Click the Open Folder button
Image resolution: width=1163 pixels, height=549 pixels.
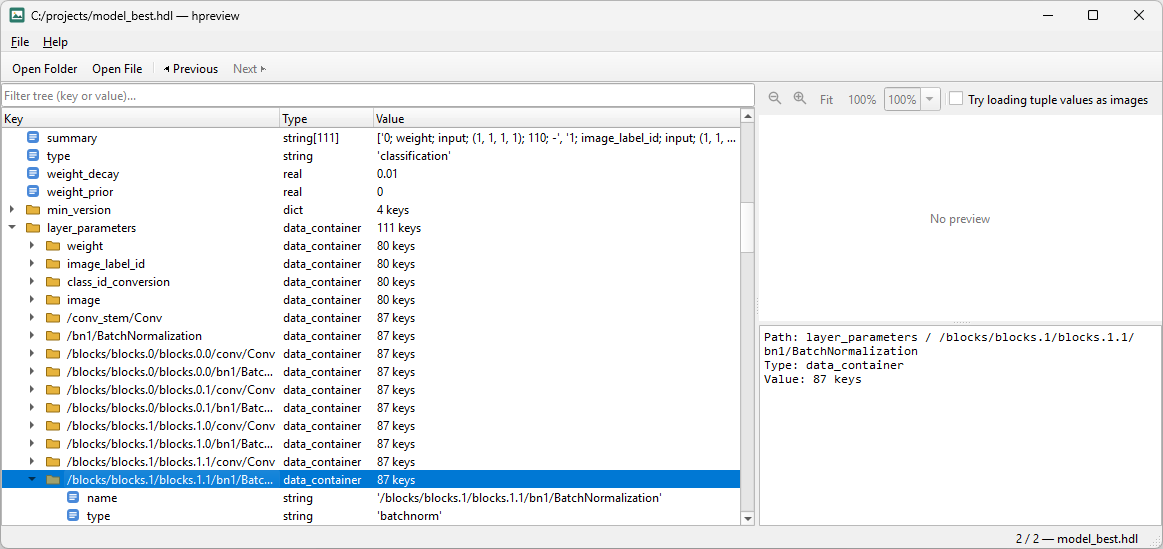(x=45, y=69)
